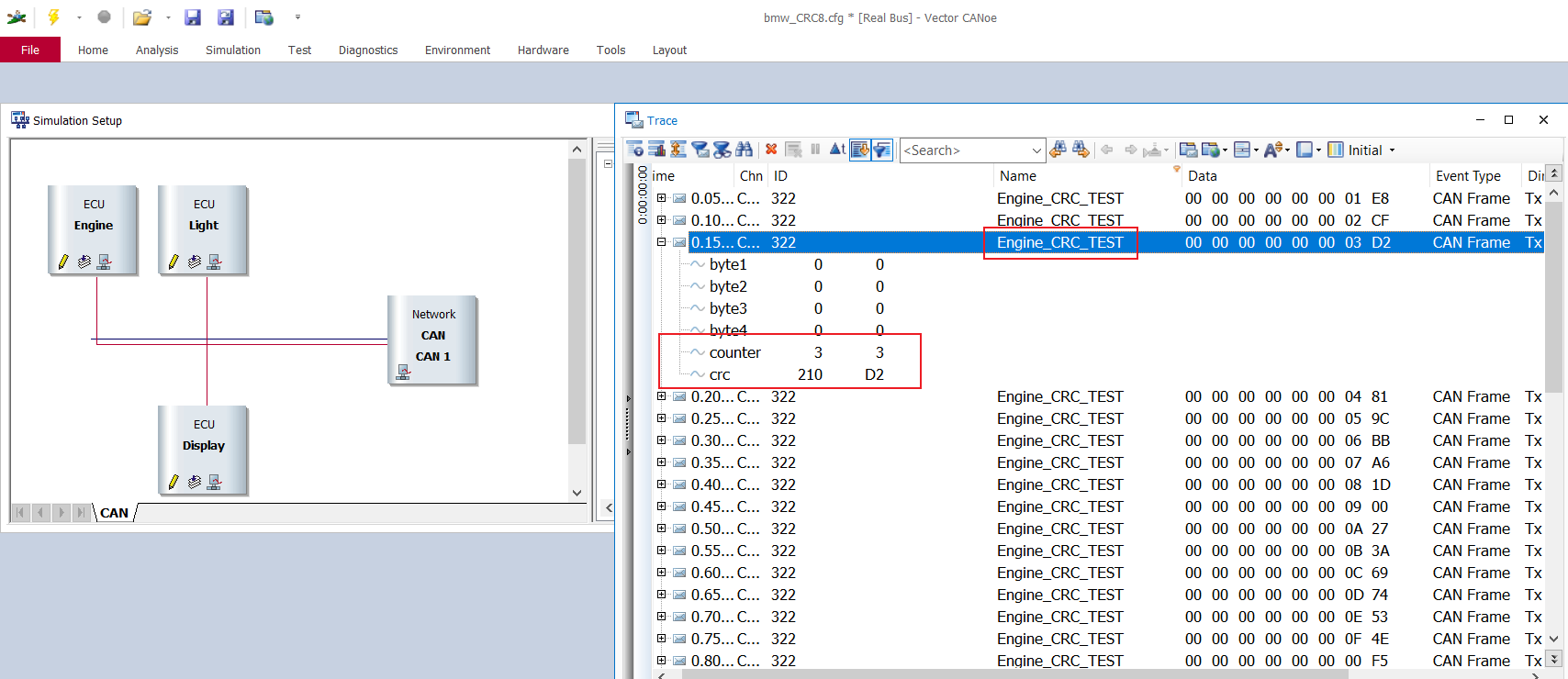This screenshot has height=679, width=1568.
Task: Start measurement with the lightning bolt icon
Action: click(x=53, y=17)
